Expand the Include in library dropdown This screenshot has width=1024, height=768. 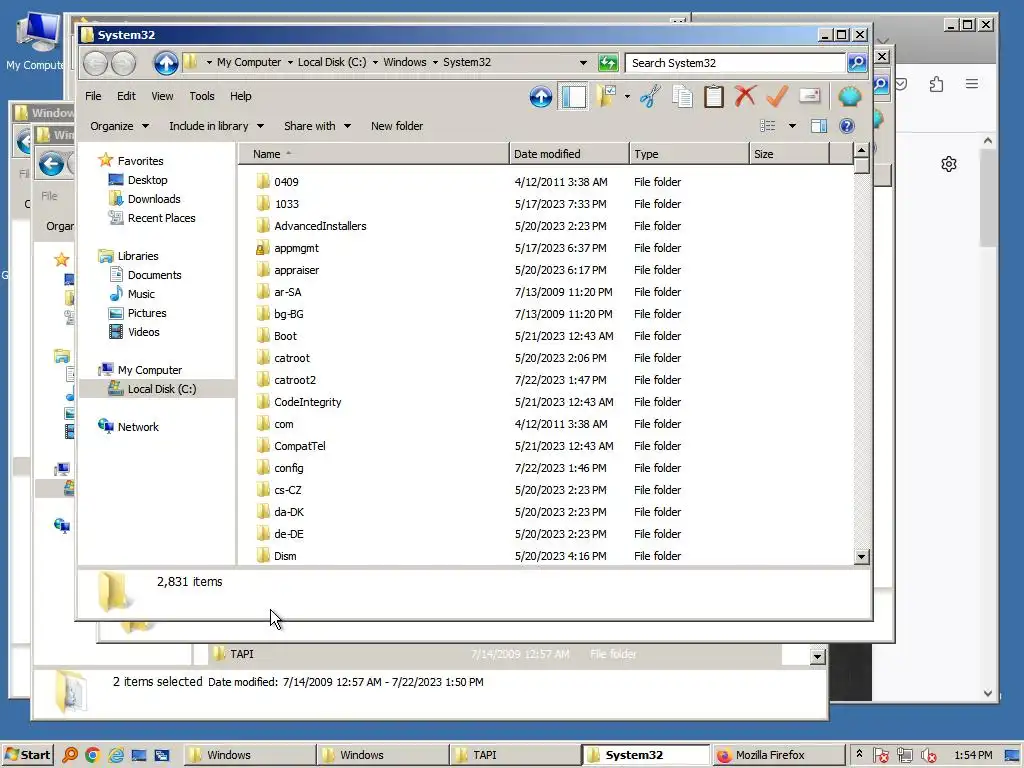216,126
